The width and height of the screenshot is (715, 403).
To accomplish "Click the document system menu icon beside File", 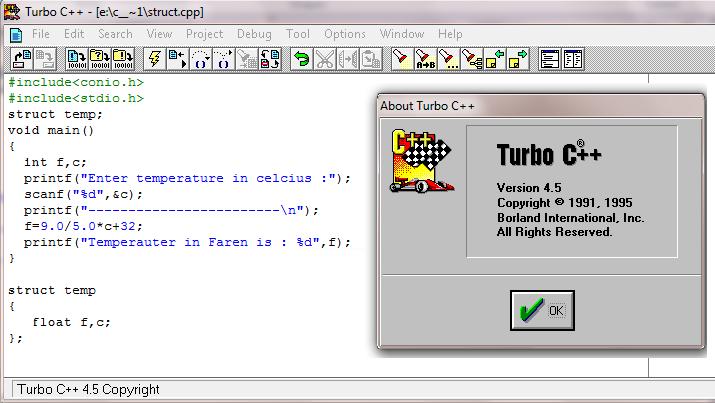I will [x=16, y=35].
